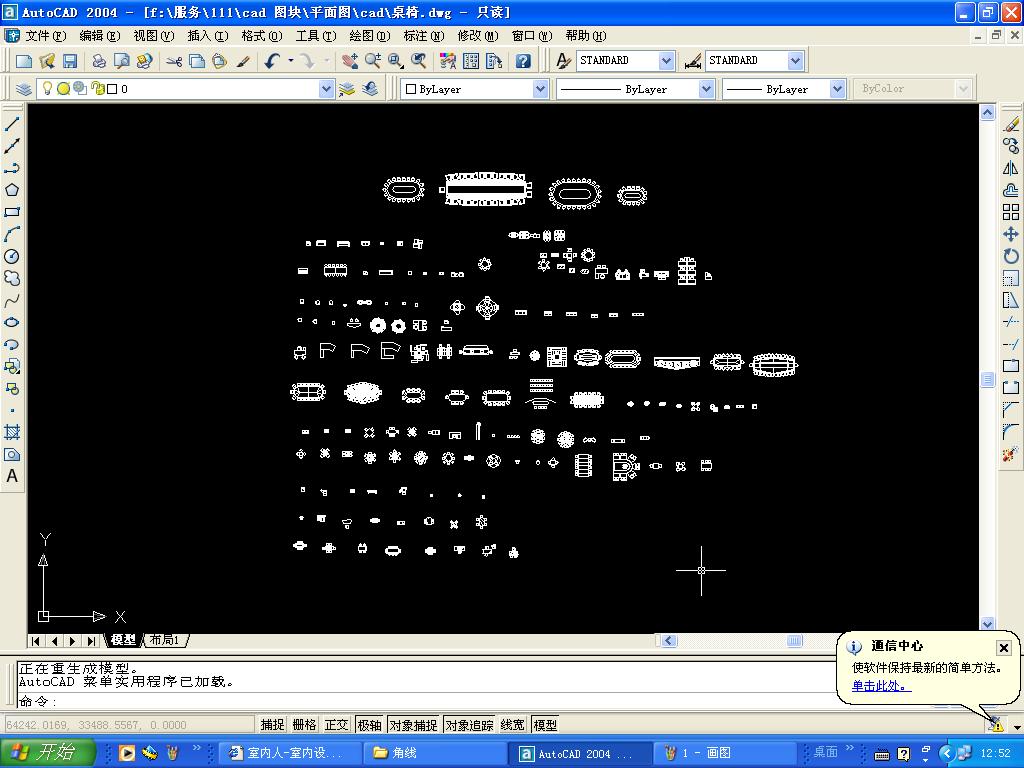1024x768 pixels.
Task: Click the Explode modify tool
Action: click(1011, 454)
